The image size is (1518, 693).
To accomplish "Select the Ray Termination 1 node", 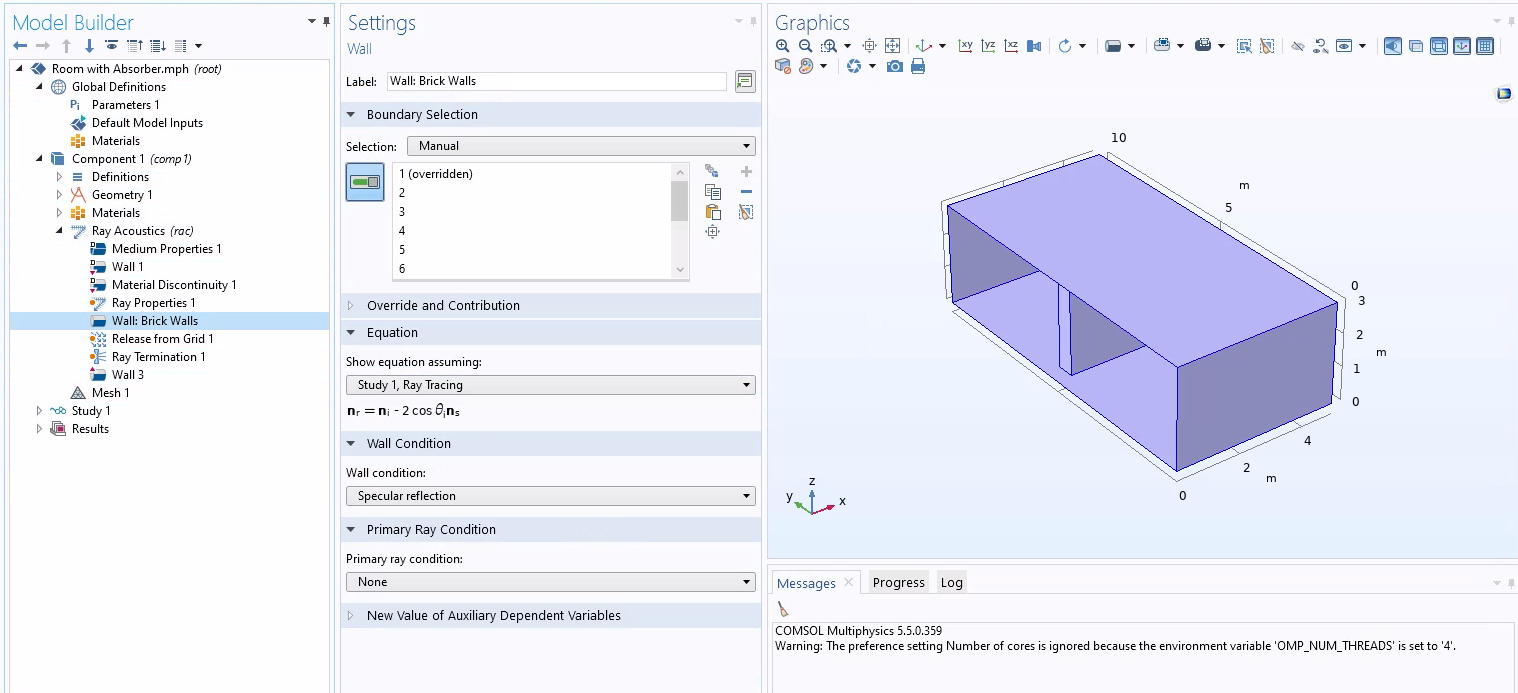I will pyautogui.click(x=158, y=357).
